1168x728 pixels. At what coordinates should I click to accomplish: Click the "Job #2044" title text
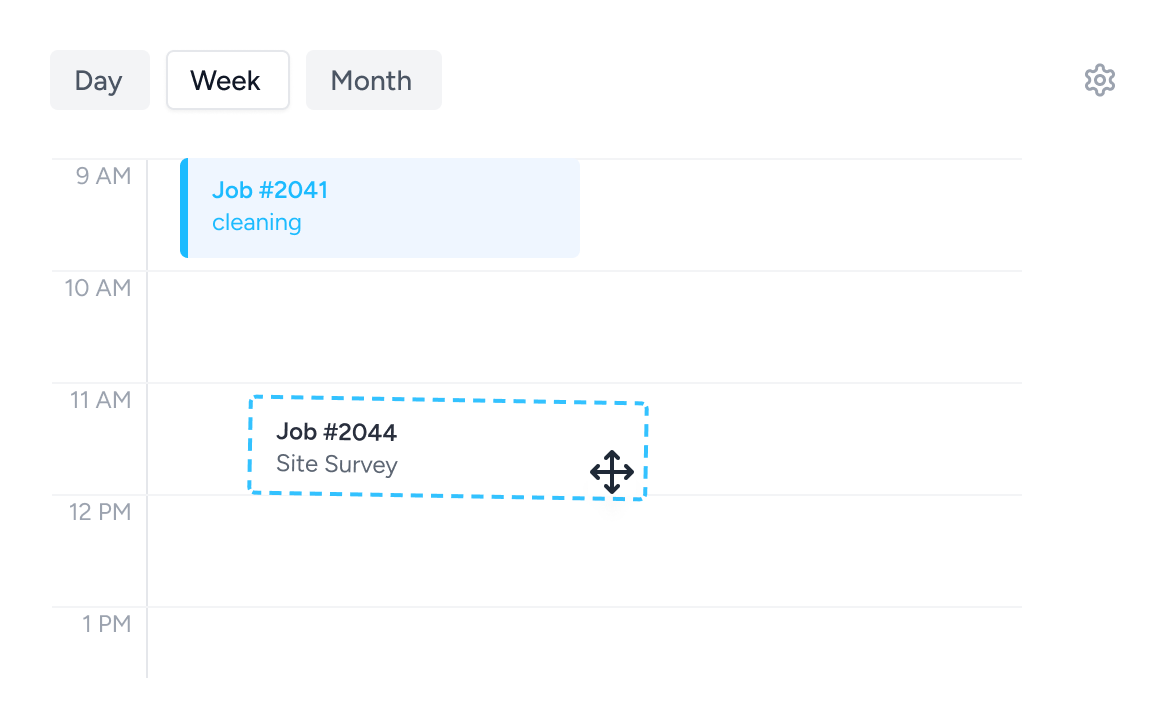click(x=336, y=432)
